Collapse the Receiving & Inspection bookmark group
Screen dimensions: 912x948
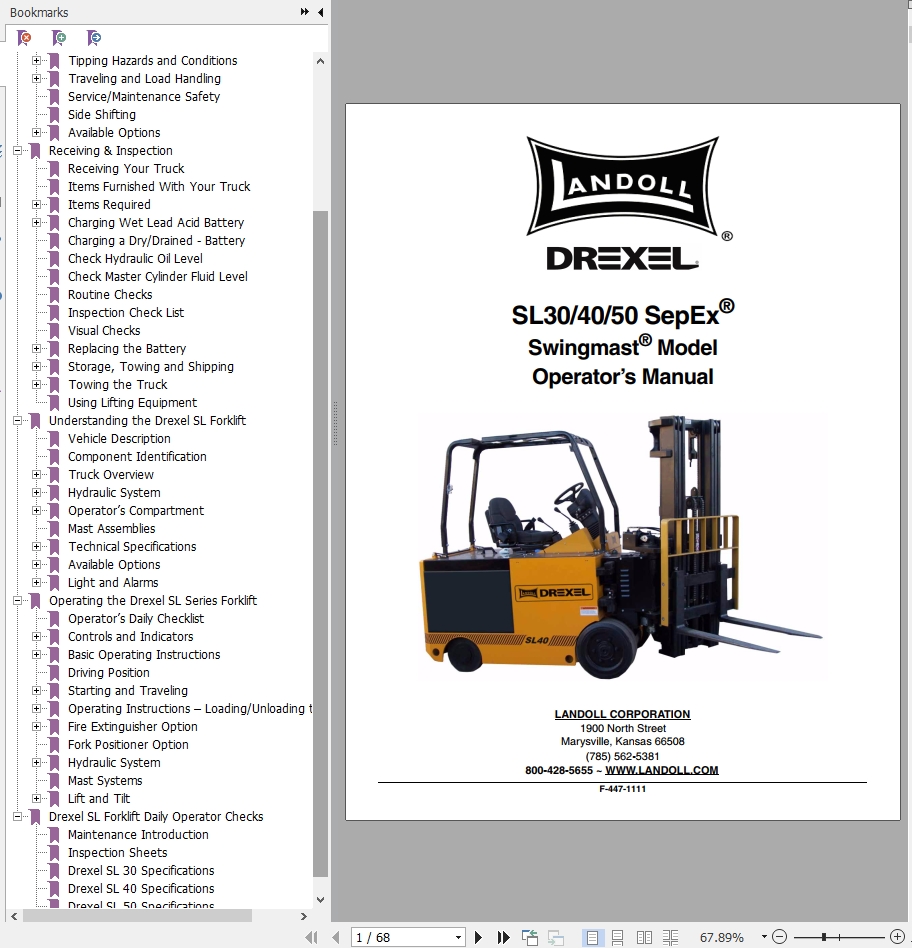[x=18, y=151]
